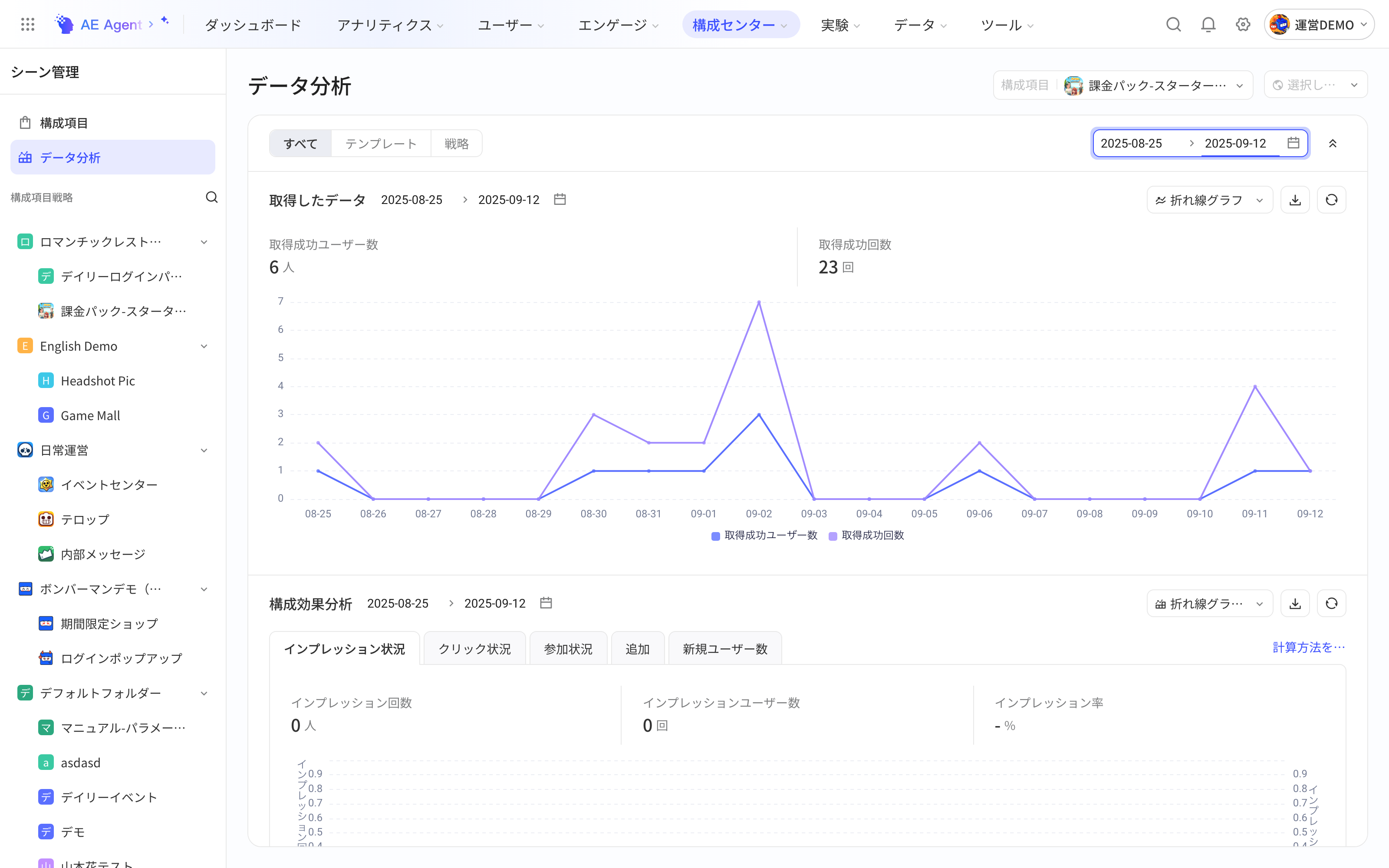The image size is (1389, 868).
Task: Refresh the 取得したデータ chart
Action: click(1332, 200)
